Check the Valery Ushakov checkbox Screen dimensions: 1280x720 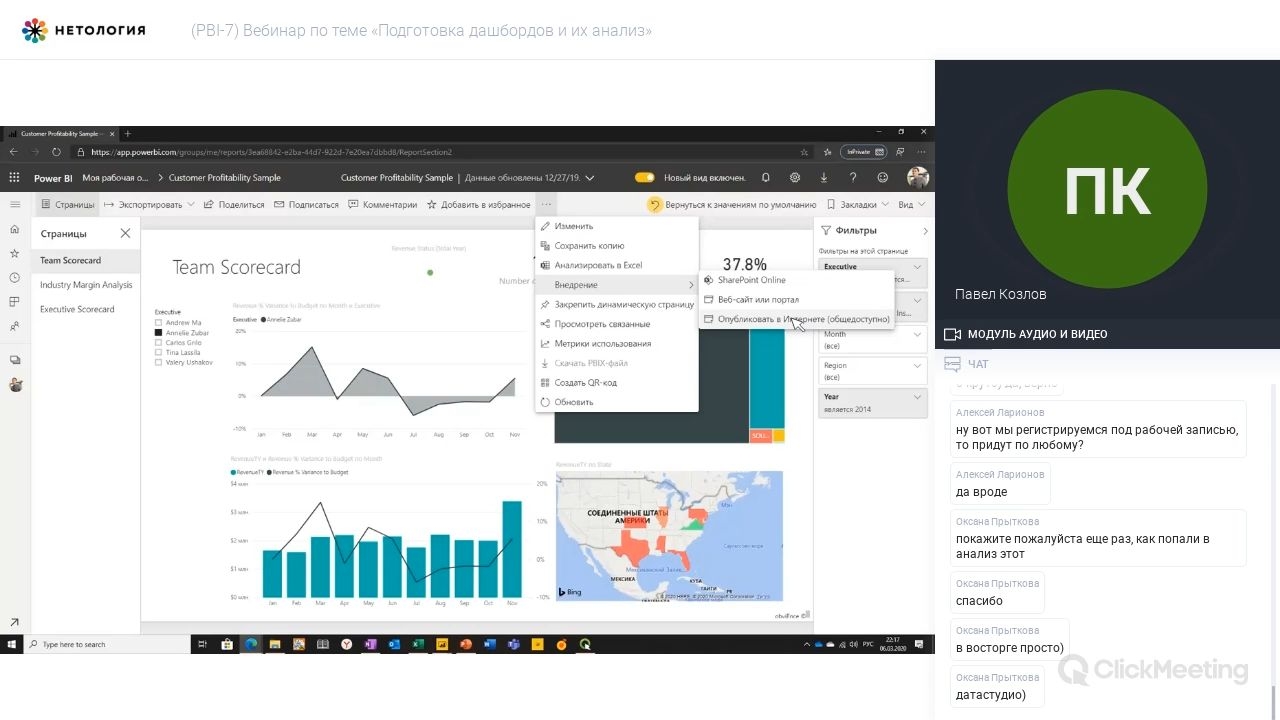(158, 362)
